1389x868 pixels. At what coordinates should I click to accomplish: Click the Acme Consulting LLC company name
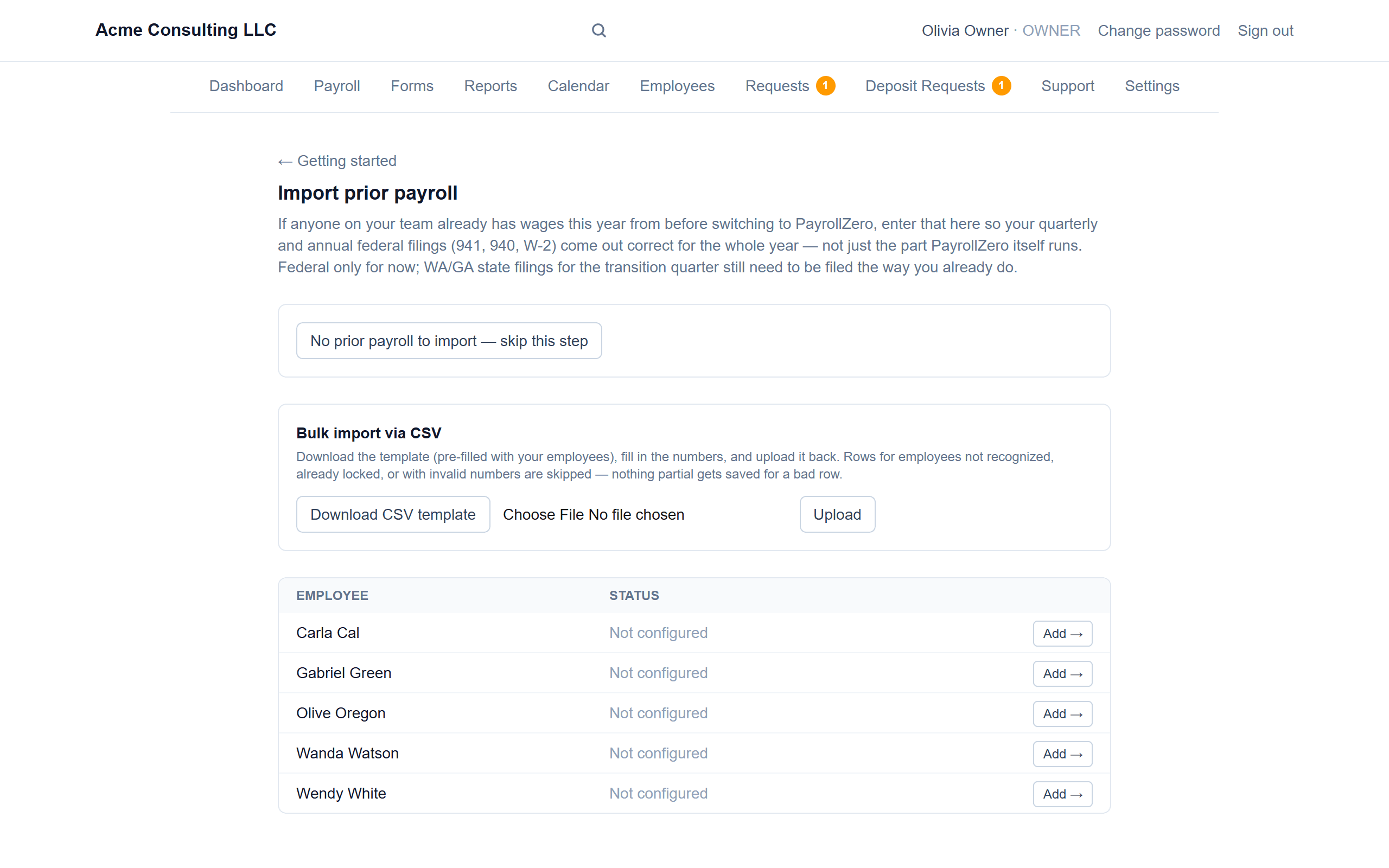coord(186,30)
